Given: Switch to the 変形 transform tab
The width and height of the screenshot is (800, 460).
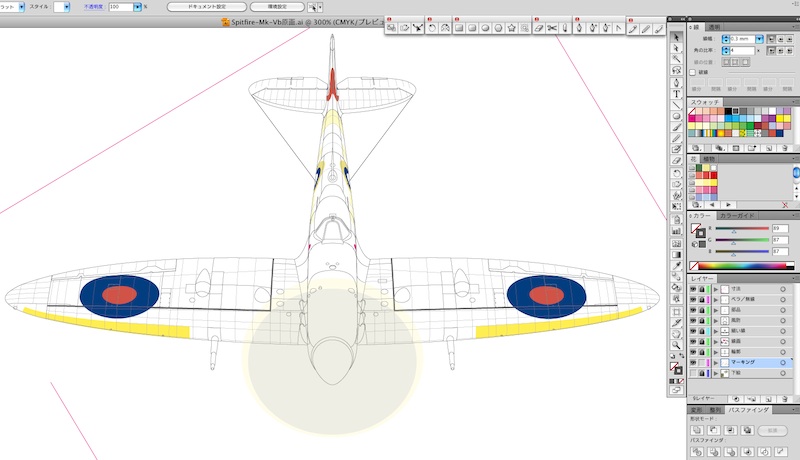Looking at the screenshot, I should click(696, 410).
